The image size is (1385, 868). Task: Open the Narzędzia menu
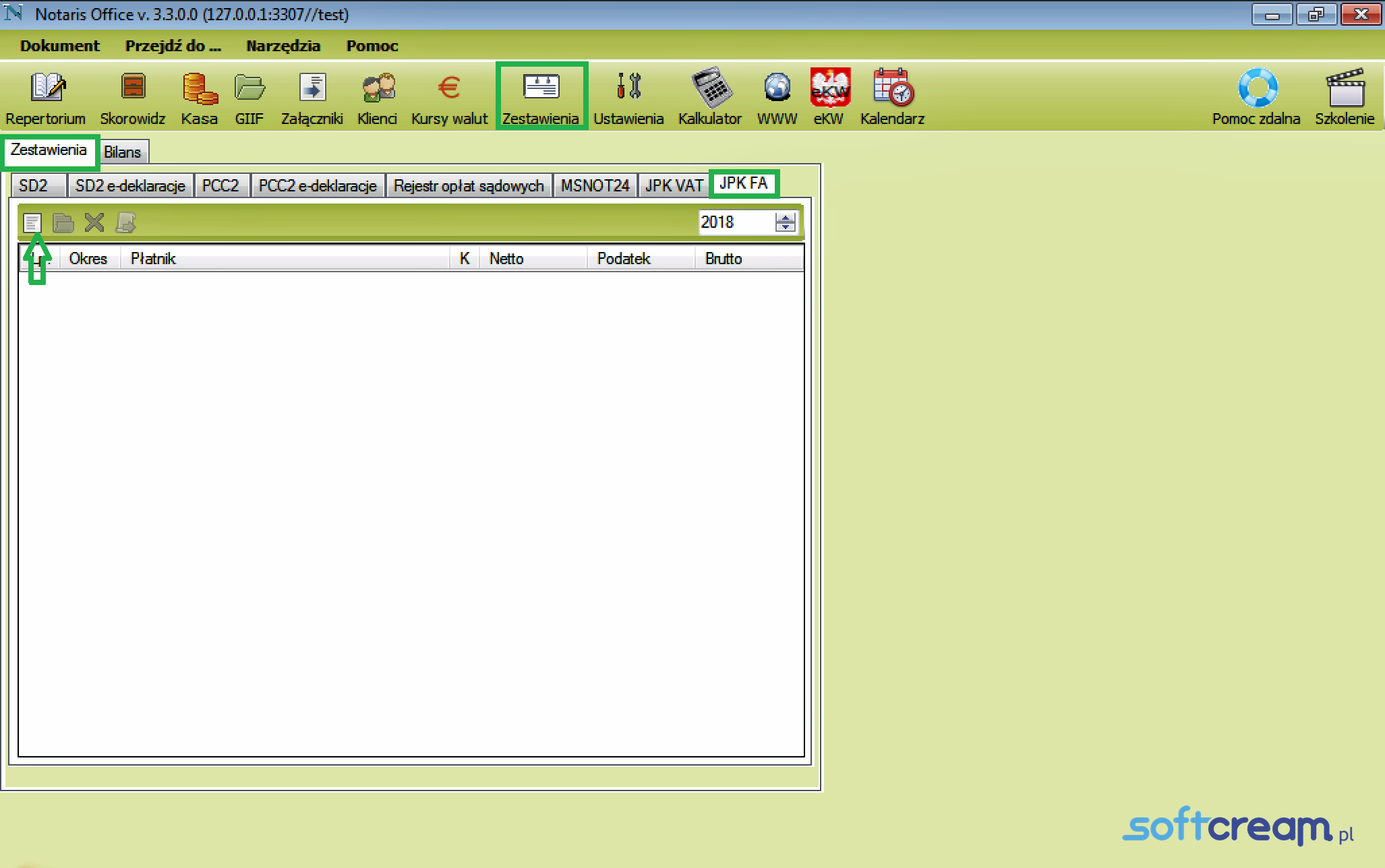[x=283, y=46]
